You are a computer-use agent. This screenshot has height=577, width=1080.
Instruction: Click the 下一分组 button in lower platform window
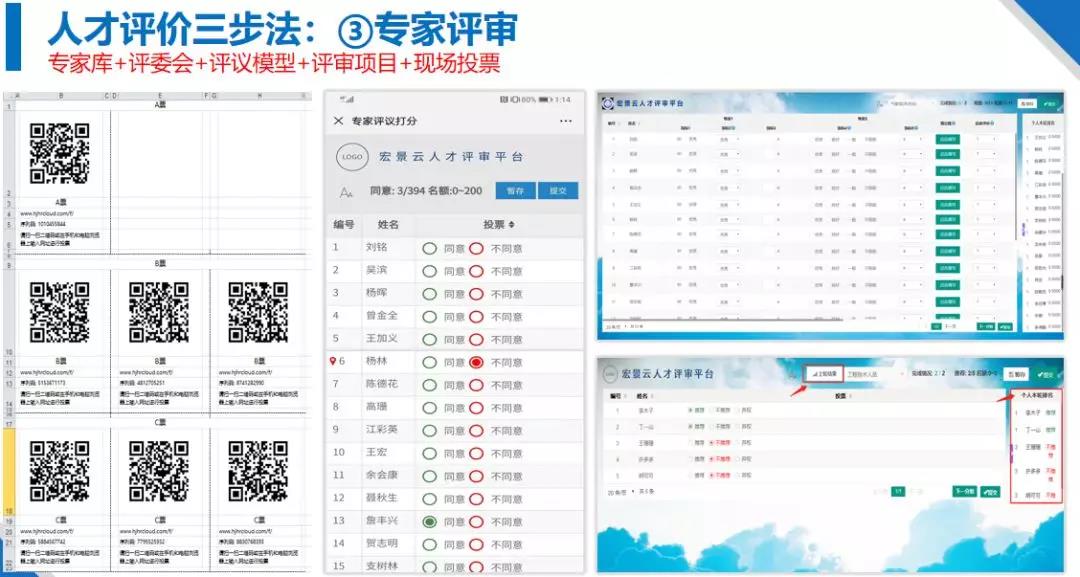(x=964, y=491)
